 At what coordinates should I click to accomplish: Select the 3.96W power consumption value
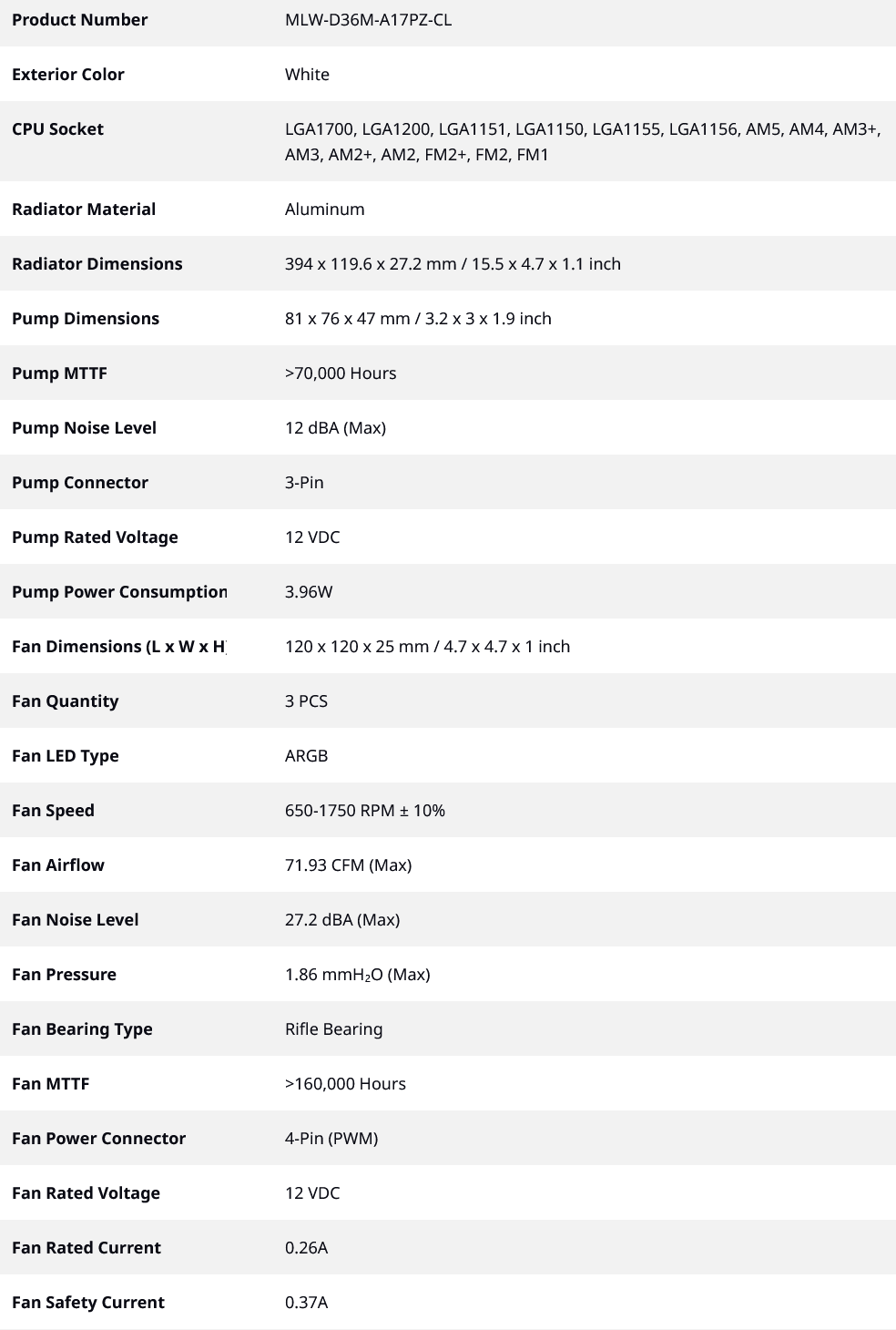tap(309, 591)
